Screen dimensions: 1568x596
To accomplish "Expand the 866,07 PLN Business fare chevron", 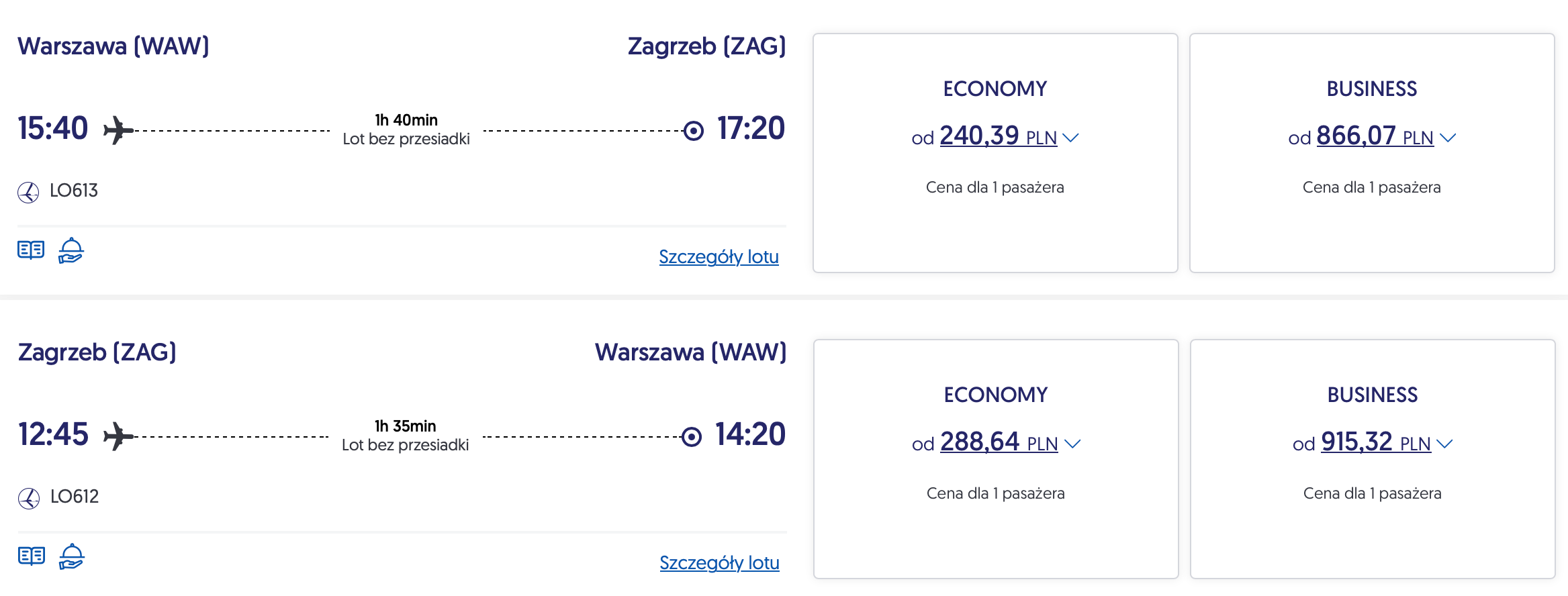I will tap(1448, 138).
